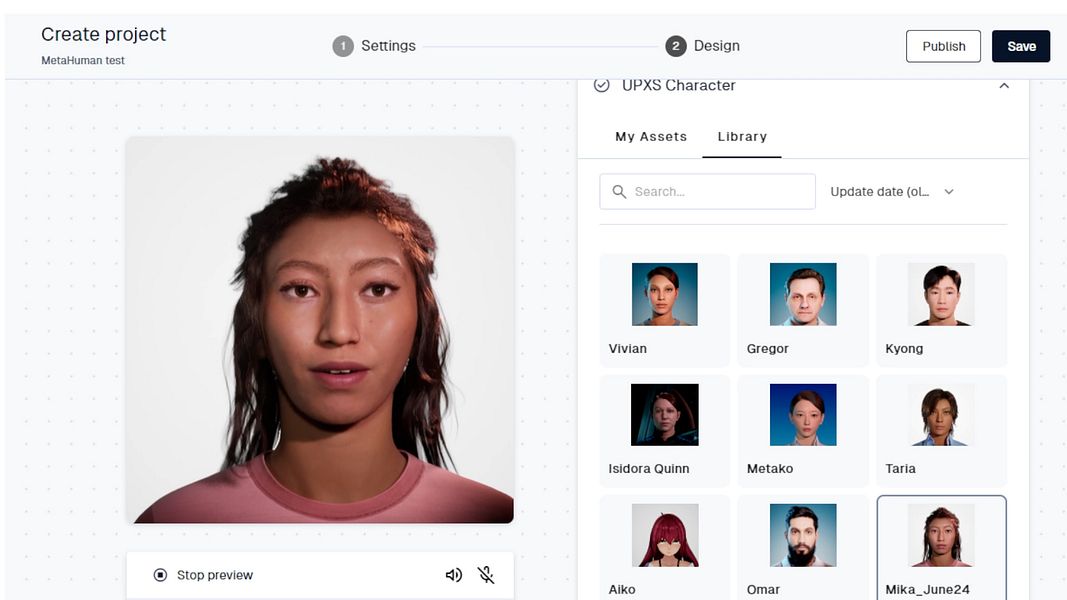Viewport: 1067px width, 600px height.
Task: Open the Update date sort dropdown
Action: (x=892, y=192)
